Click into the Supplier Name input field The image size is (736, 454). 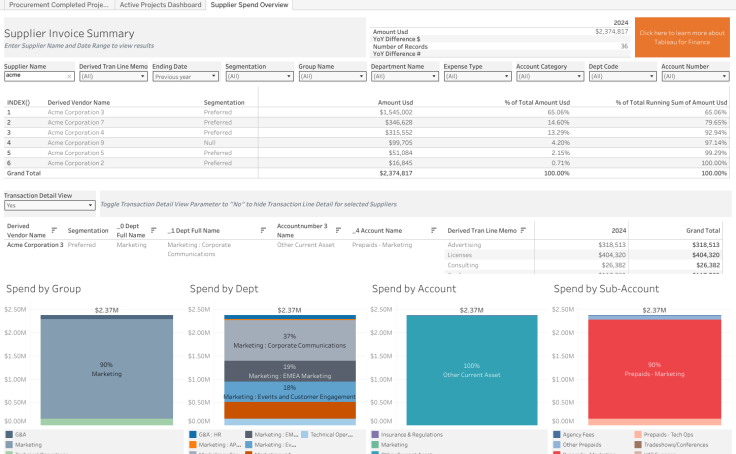click(35, 76)
